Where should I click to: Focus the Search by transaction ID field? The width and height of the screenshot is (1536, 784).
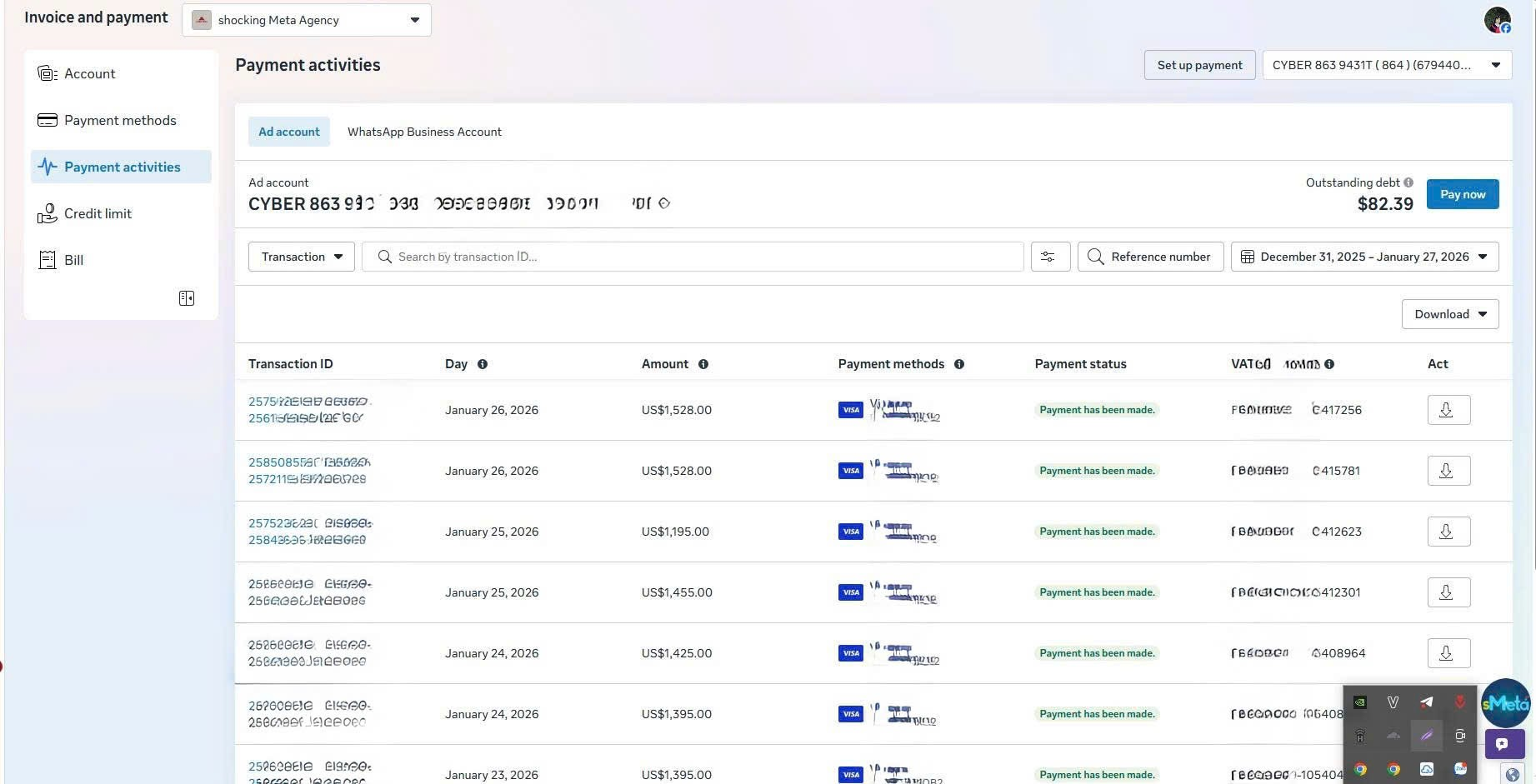pyautogui.click(x=693, y=257)
